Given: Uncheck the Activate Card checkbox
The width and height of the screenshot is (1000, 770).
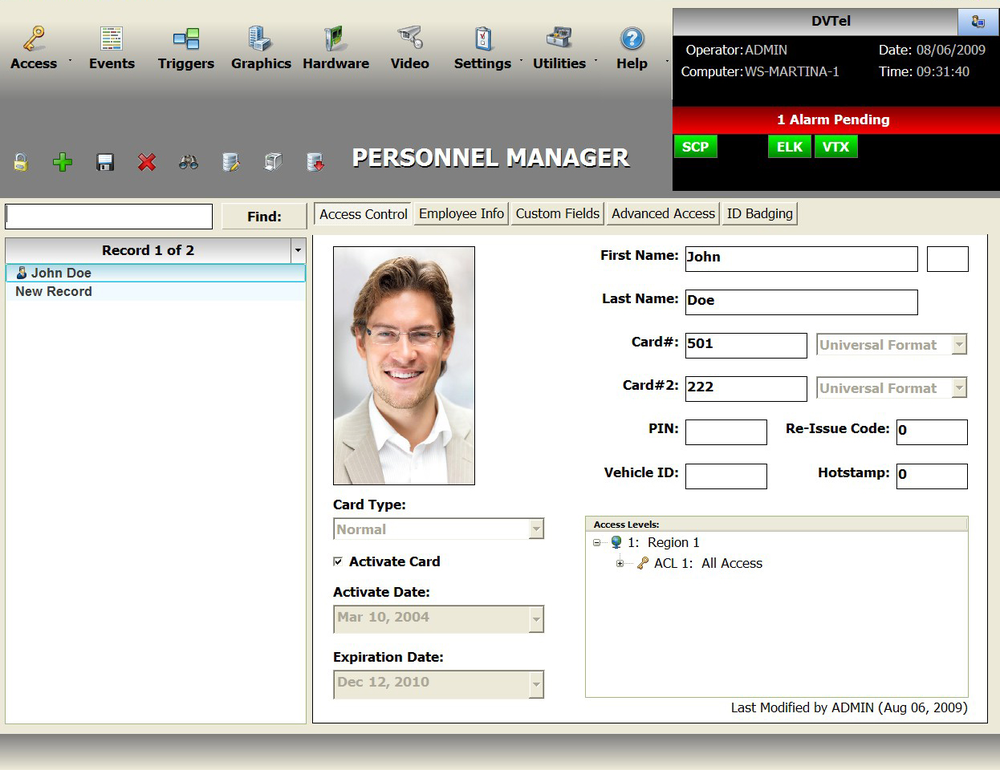Looking at the screenshot, I should [338, 562].
